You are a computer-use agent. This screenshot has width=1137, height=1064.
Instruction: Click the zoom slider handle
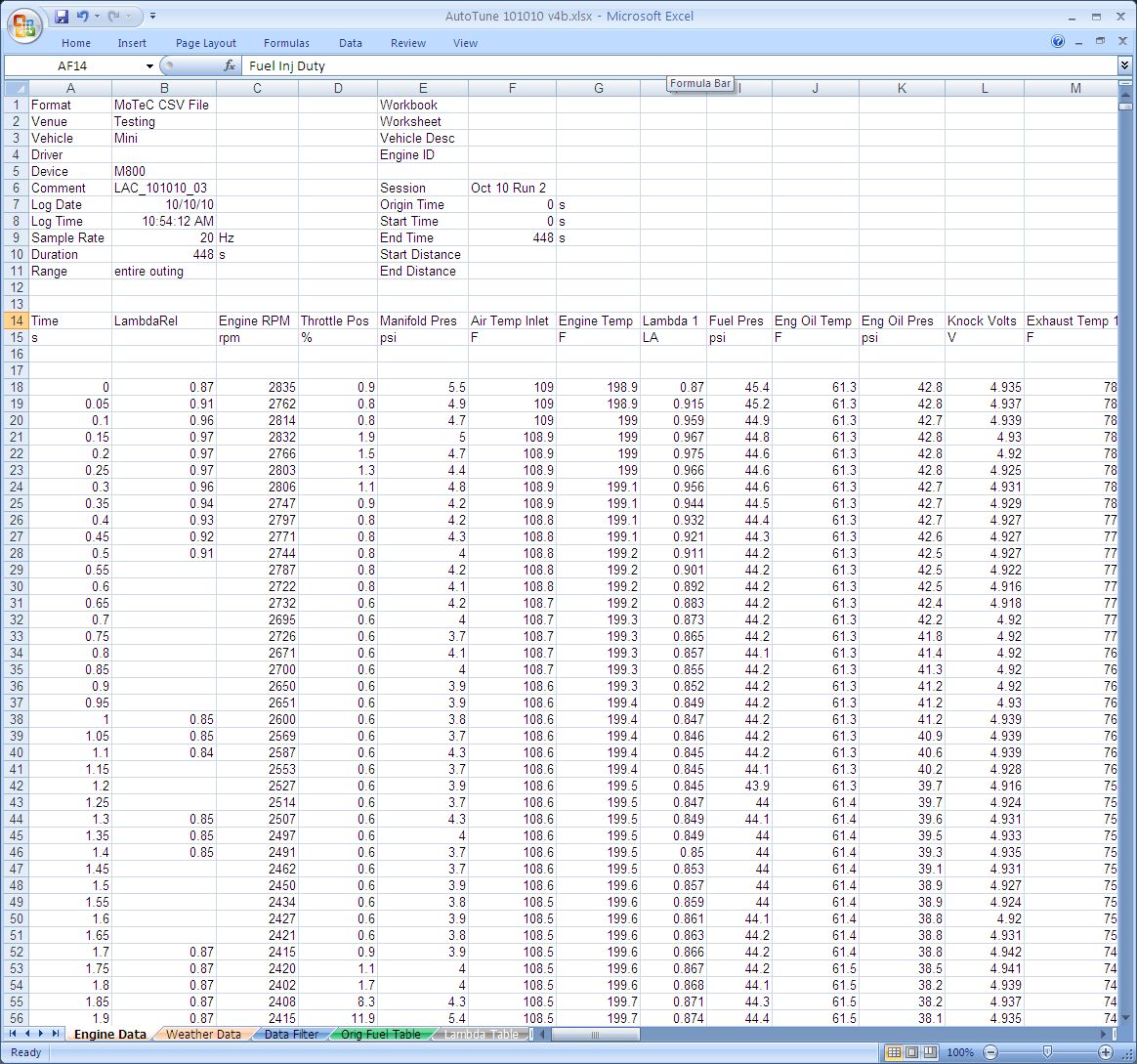[x=1047, y=1052]
